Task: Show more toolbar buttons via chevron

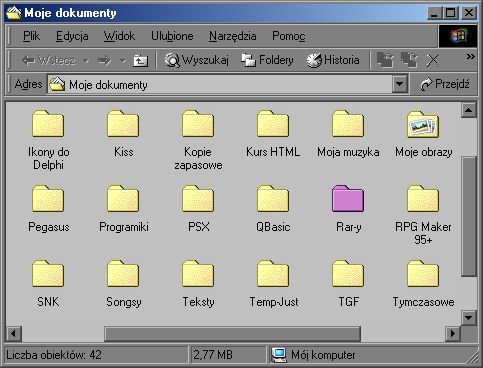Action: pyautogui.click(x=470, y=57)
